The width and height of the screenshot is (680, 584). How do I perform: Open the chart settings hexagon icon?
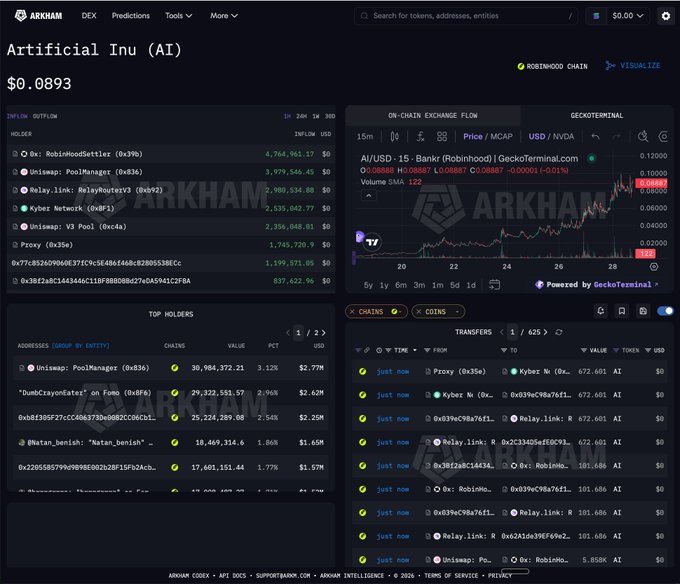pos(663,137)
